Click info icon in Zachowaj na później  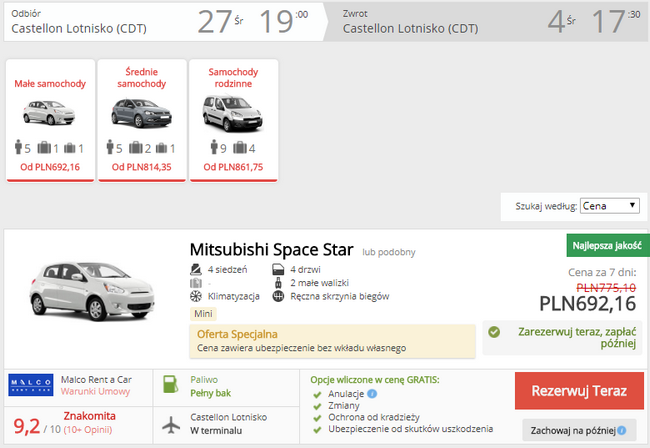(x=622, y=431)
